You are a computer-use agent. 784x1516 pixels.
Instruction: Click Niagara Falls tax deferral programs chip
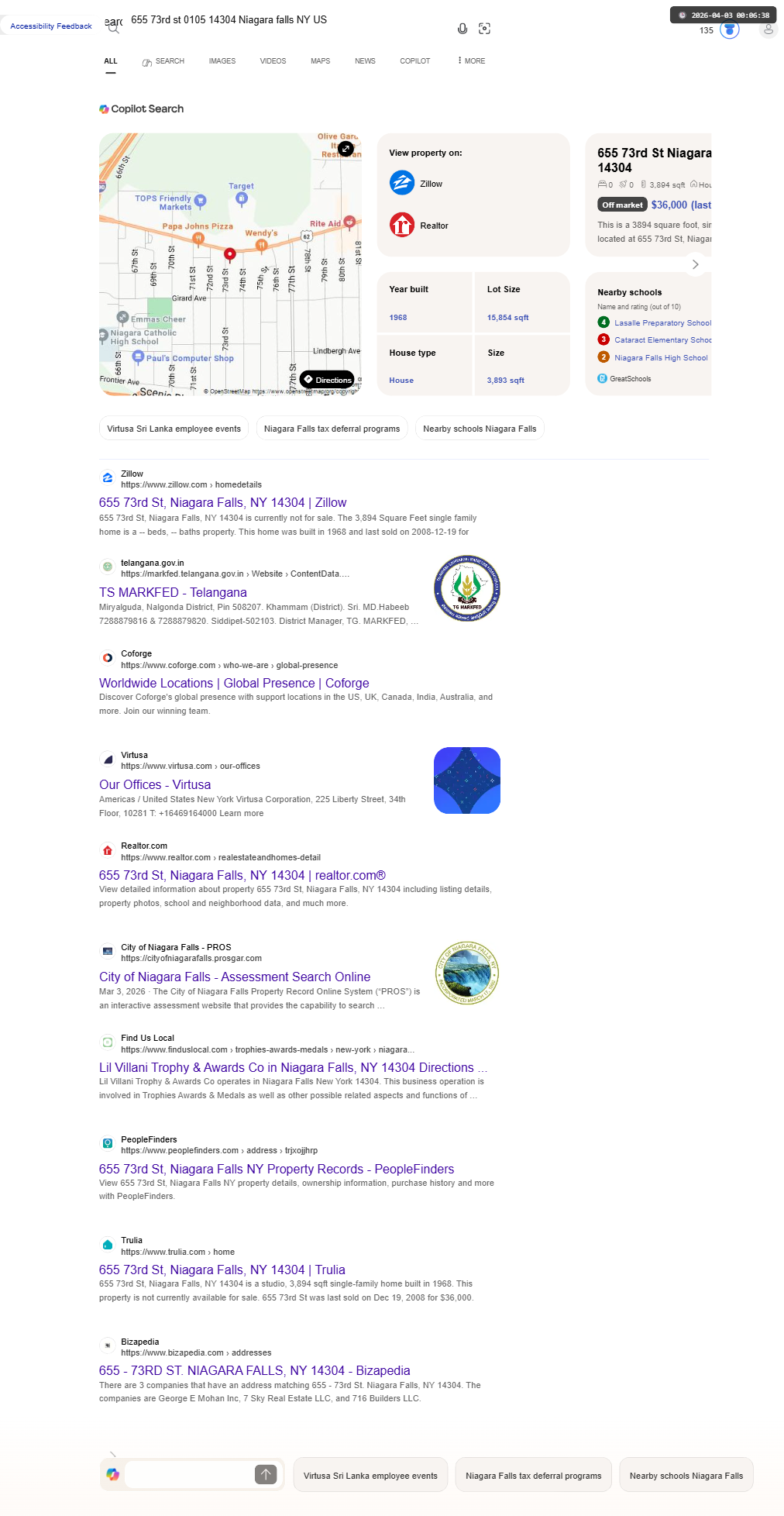click(332, 429)
